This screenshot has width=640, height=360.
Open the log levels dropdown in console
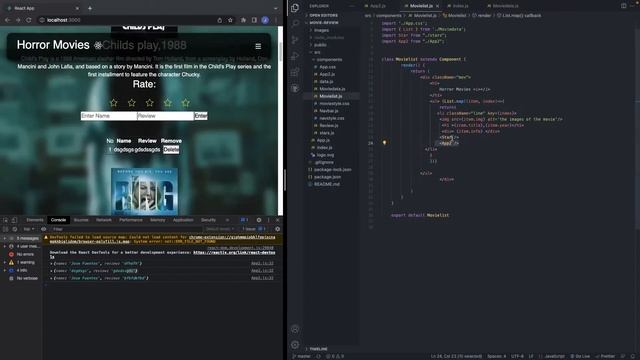tap(220, 229)
